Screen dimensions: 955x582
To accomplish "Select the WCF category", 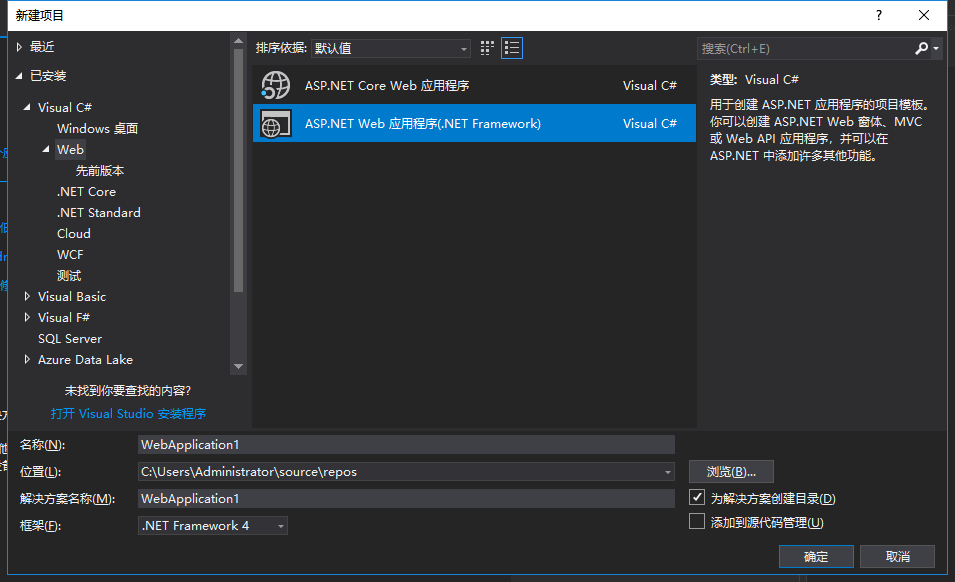I will tap(70, 254).
